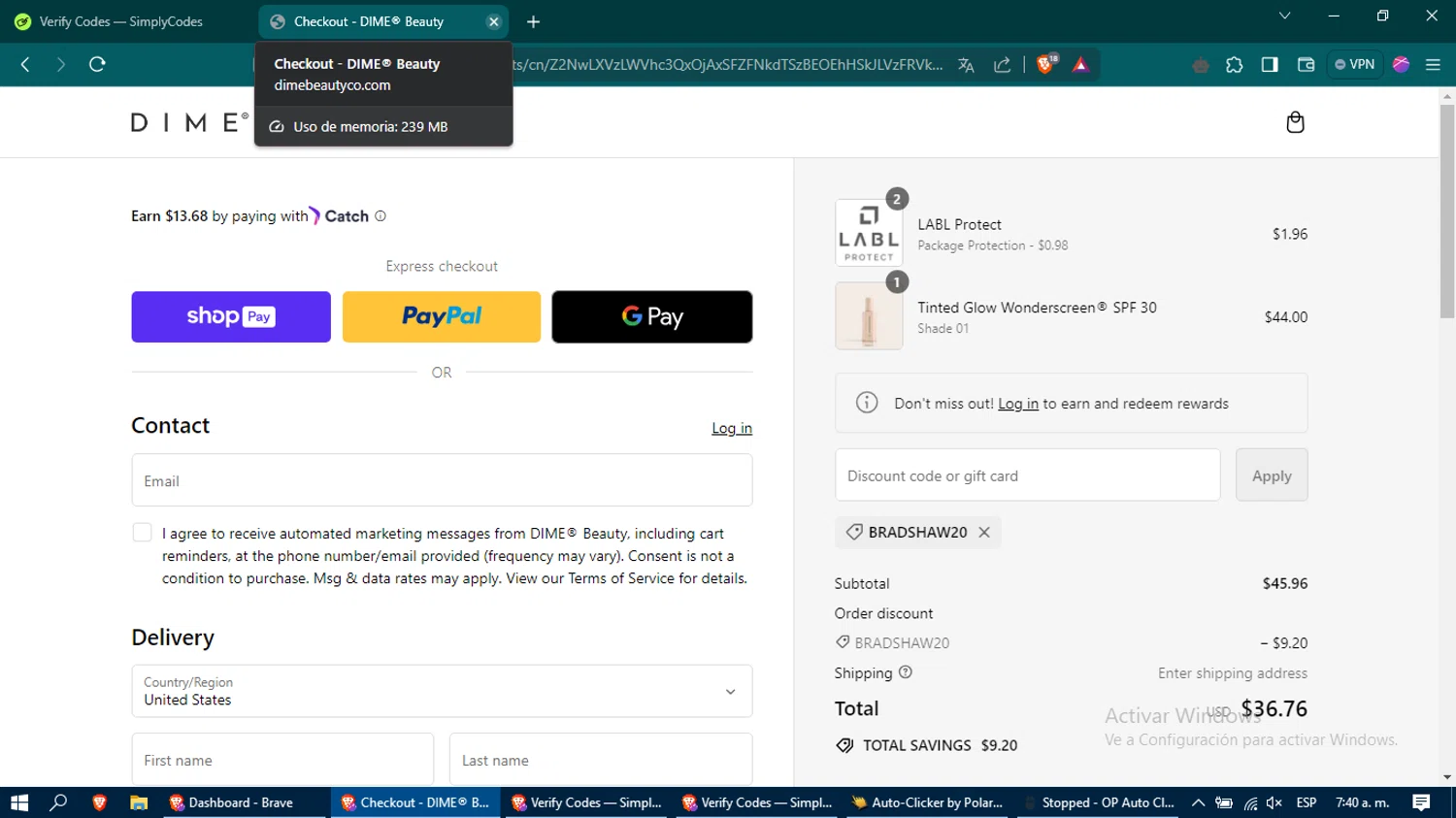The width and height of the screenshot is (1456, 818).
Task: Click the Last name field
Action: tap(601, 760)
